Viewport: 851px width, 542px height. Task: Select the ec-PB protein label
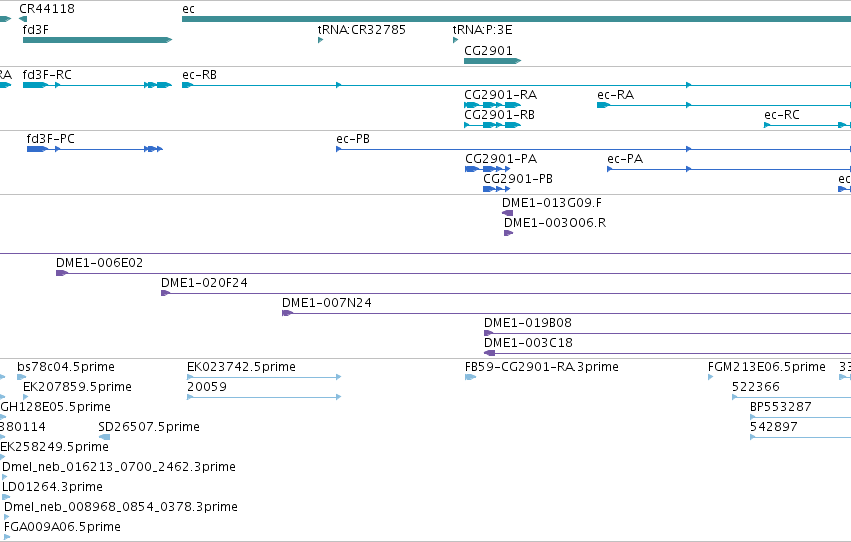point(353,139)
